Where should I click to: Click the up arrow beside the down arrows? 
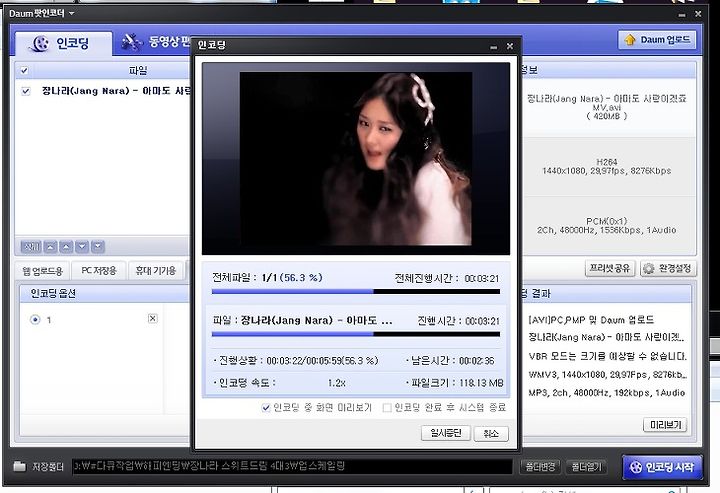click(66, 247)
